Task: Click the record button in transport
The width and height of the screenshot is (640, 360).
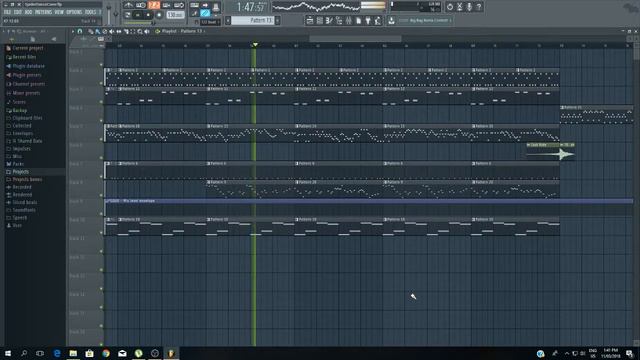Action: pos(159,15)
